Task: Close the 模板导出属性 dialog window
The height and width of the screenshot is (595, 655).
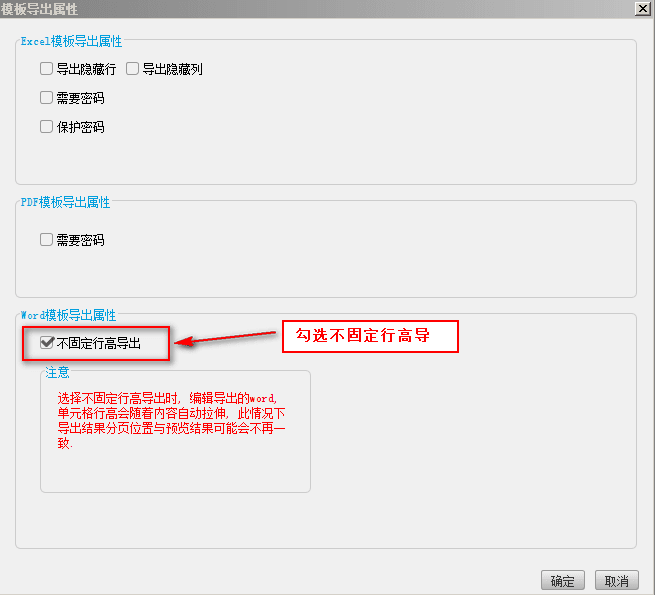Action: 642,8
